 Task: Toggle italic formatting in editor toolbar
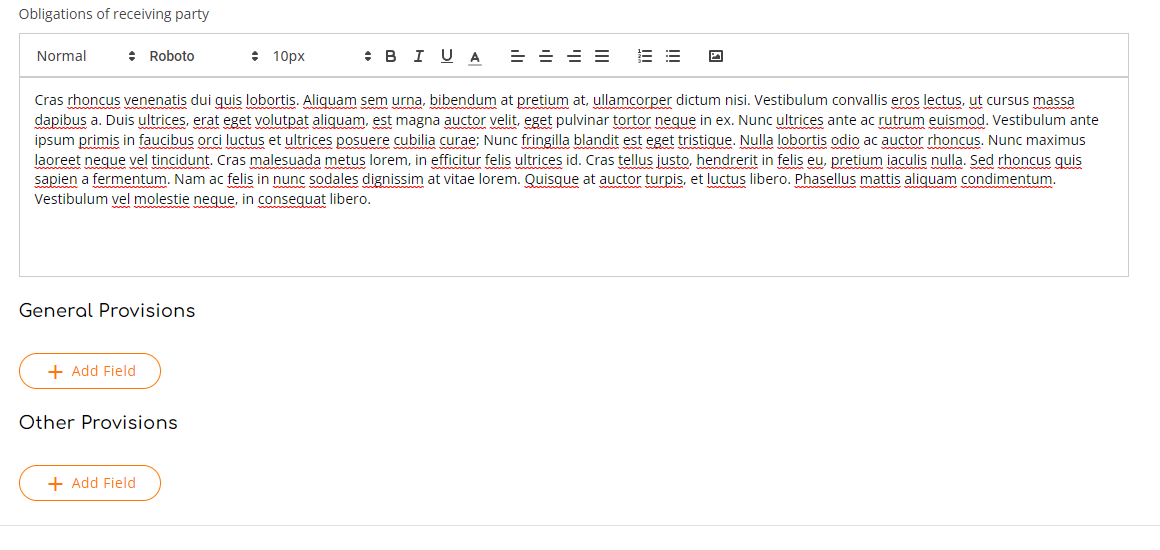coord(419,56)
